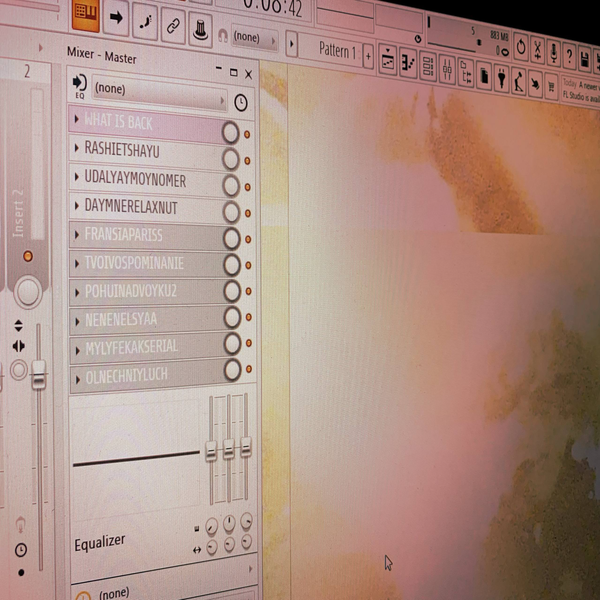The image size is (600, 600).
Task: Toggle the Insert 2 track mute LED
Action: [x=27, y=257]
